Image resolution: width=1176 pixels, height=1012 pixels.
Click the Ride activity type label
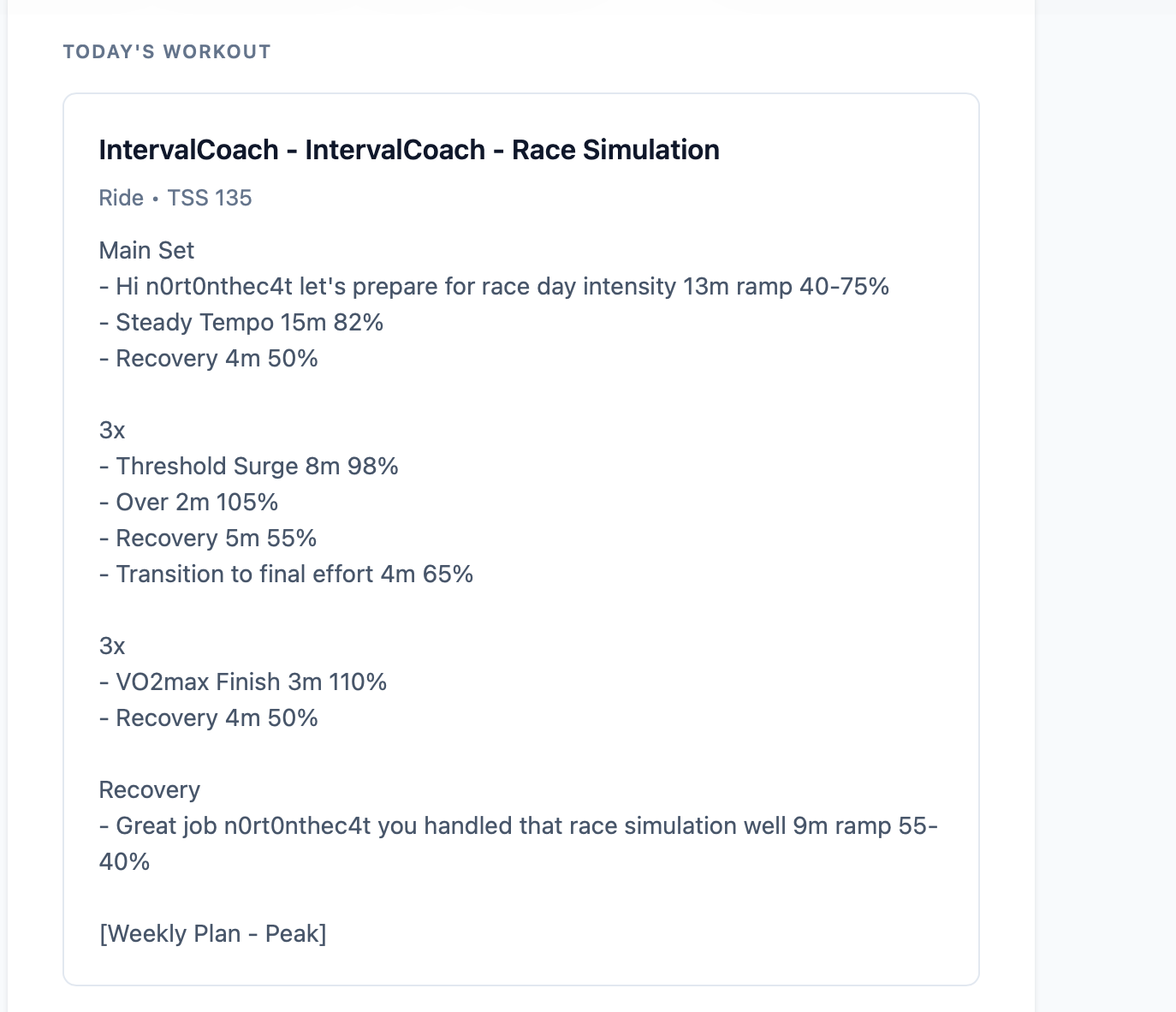click(x=121, y=198)
